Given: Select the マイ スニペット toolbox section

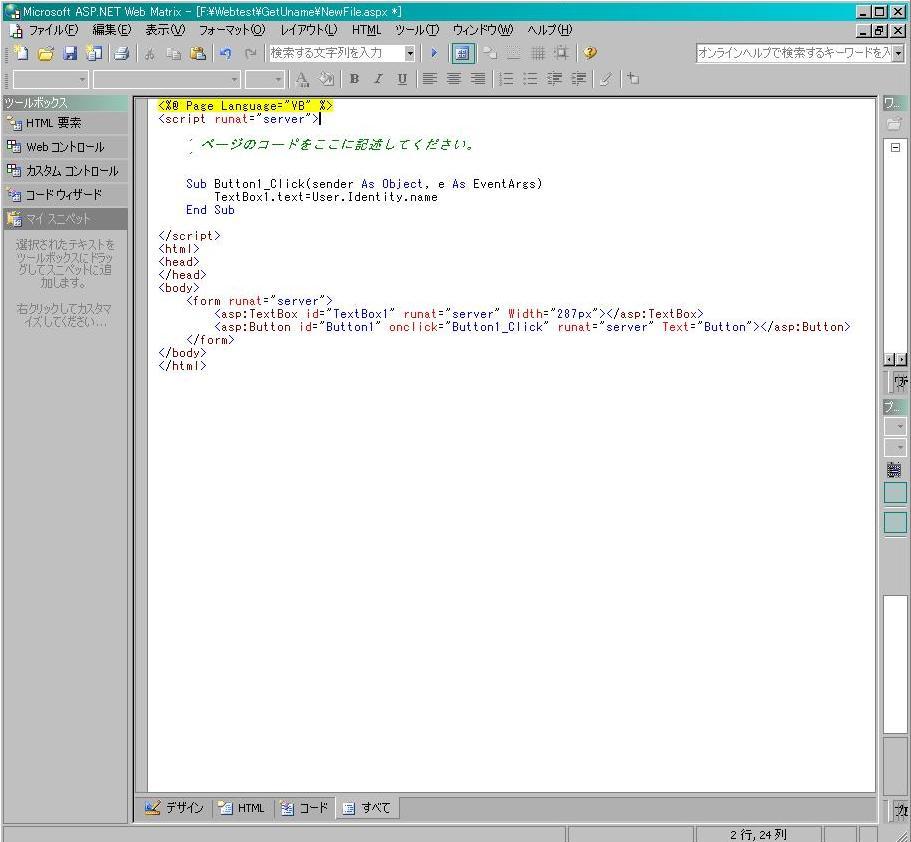Looking at the screenshot, I should [65, 219].
